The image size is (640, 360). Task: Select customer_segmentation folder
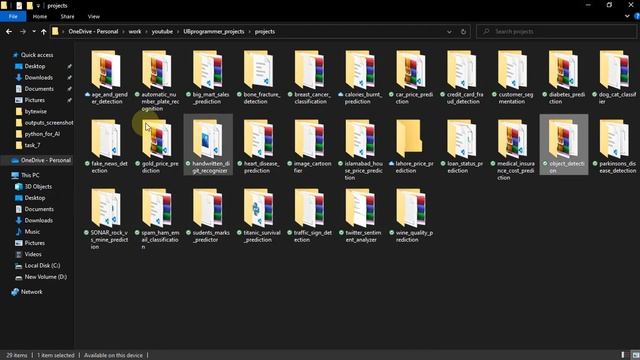coord(513,77)
